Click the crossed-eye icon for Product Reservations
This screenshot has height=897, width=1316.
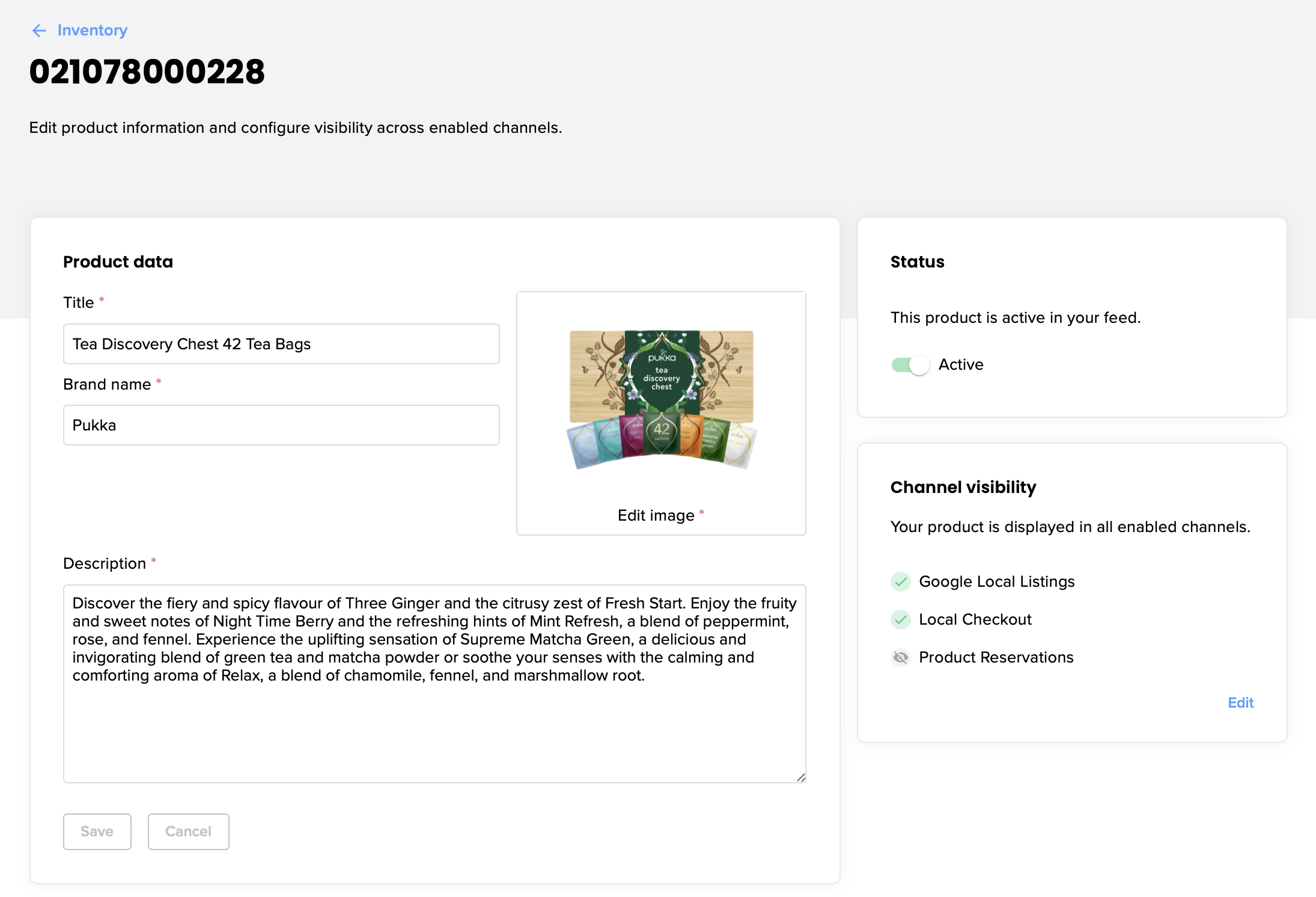tap(900, 658)
